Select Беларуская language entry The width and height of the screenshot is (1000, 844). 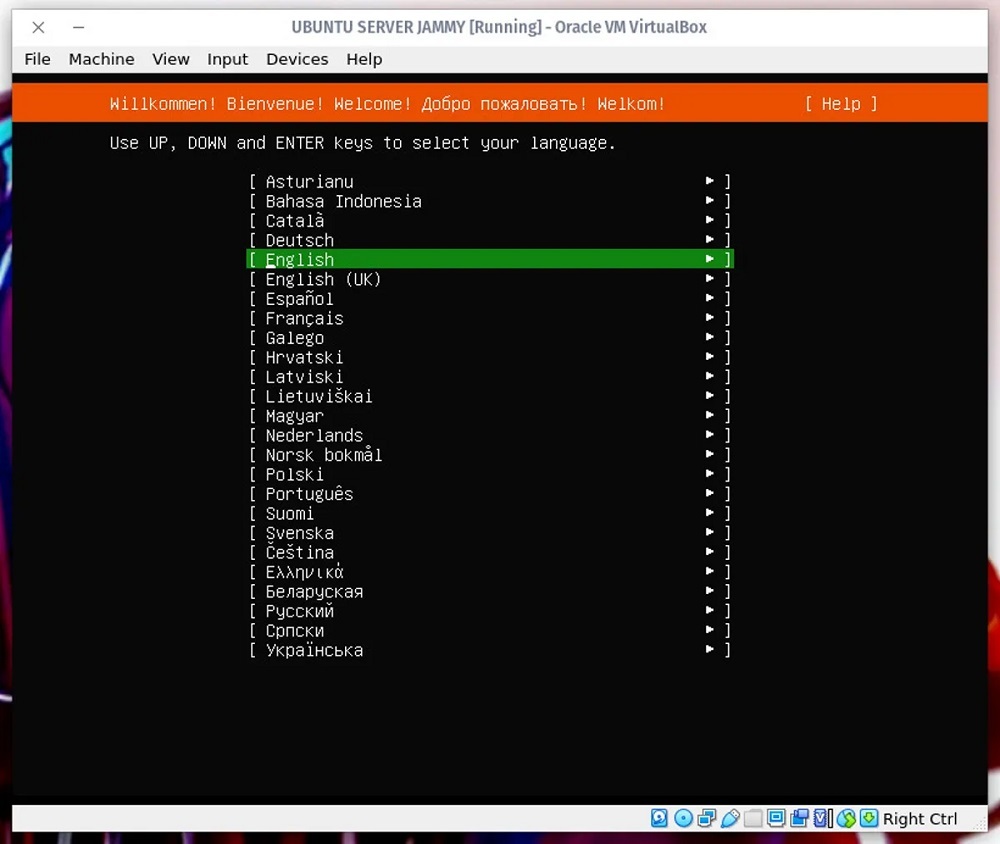tap(490, 591)
